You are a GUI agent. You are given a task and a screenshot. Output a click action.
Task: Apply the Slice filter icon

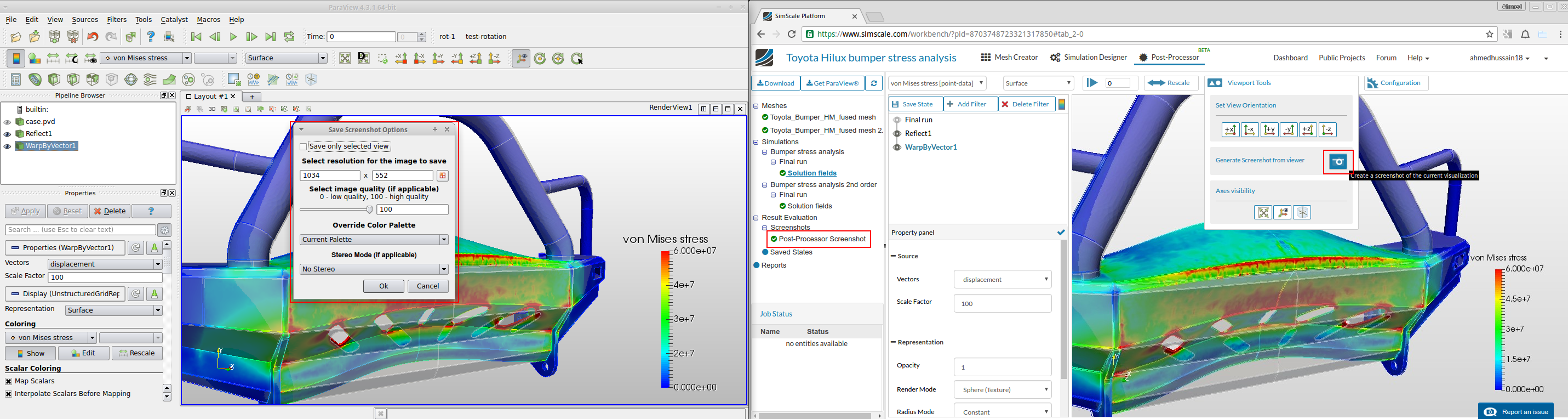[73, 80]
